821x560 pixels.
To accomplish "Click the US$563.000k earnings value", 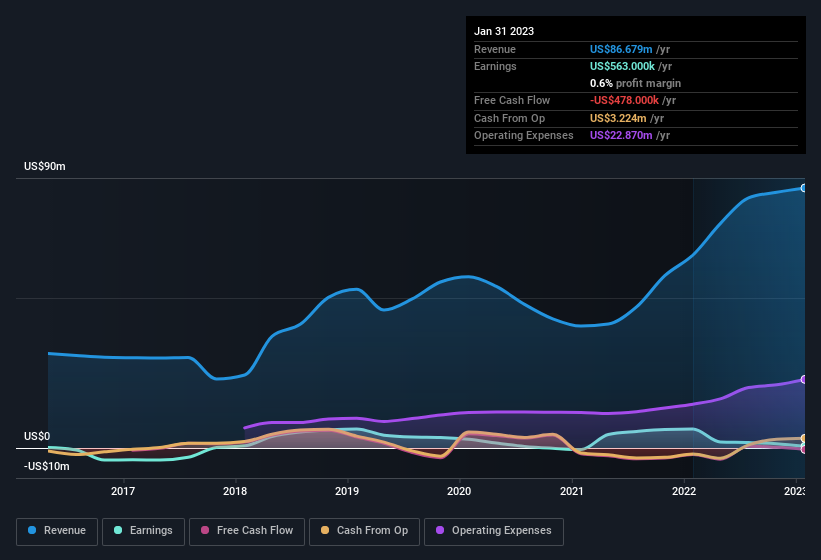I will coord(622,66).
